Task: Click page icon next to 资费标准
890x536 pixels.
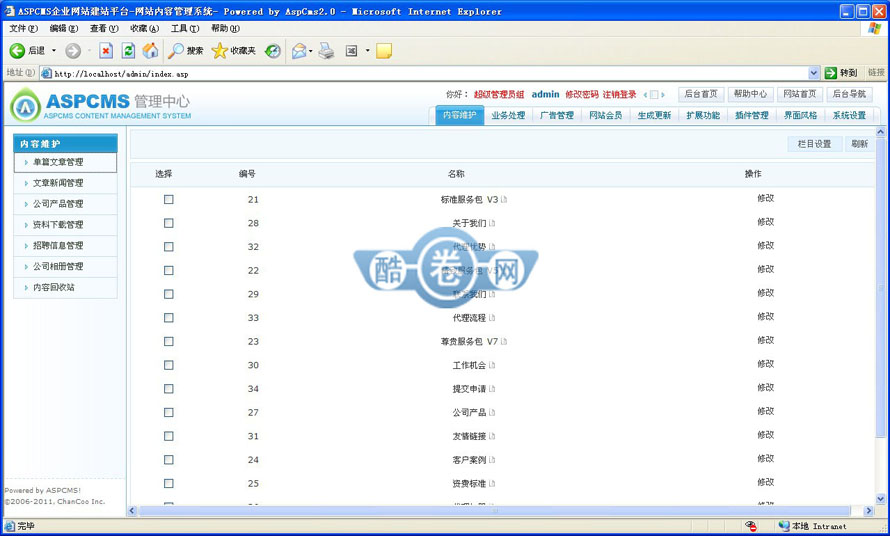Action: (x=492, y=484)
